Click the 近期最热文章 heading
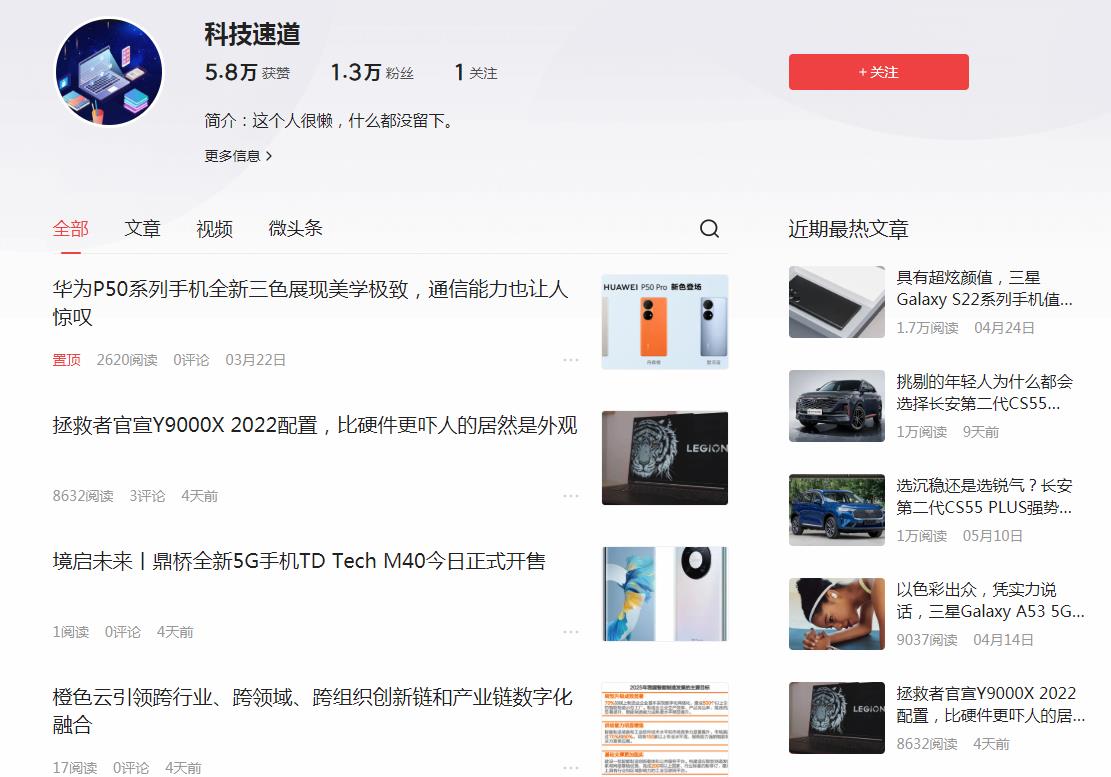 [x=848, y=229]
